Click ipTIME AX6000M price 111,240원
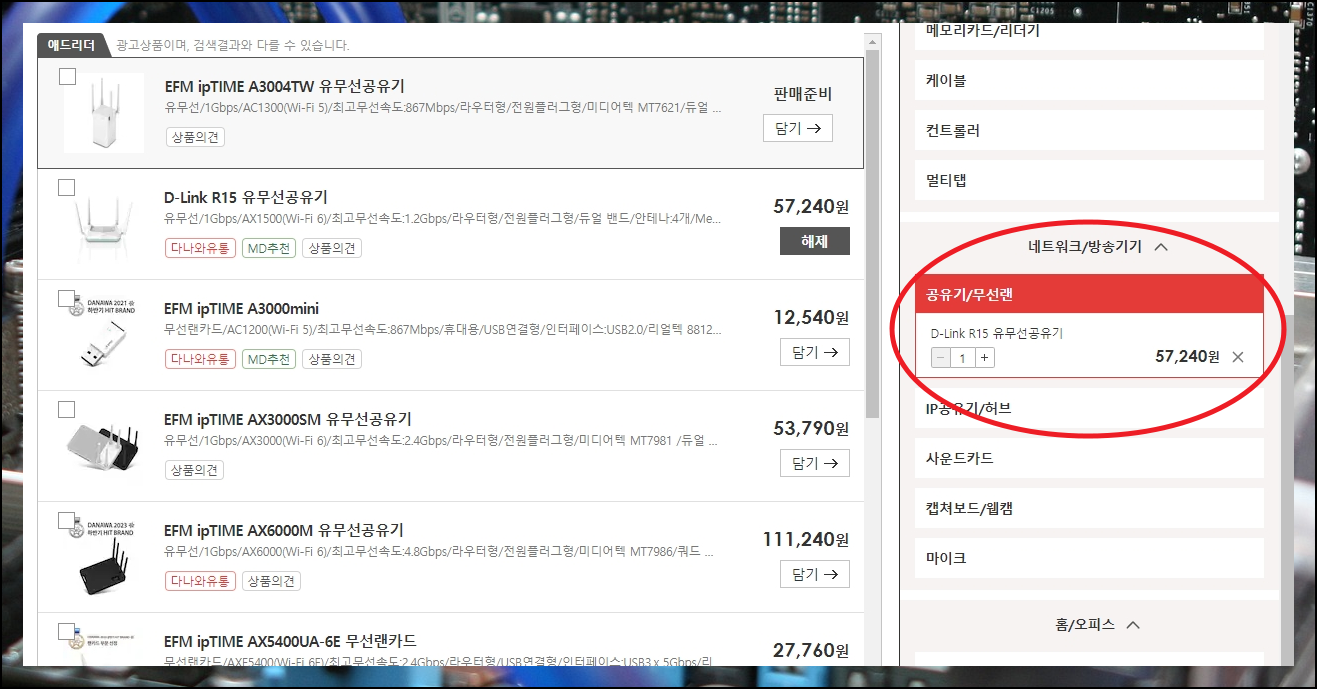The height and width of the screenshot is (689, 1317). [x=806, y=539]
